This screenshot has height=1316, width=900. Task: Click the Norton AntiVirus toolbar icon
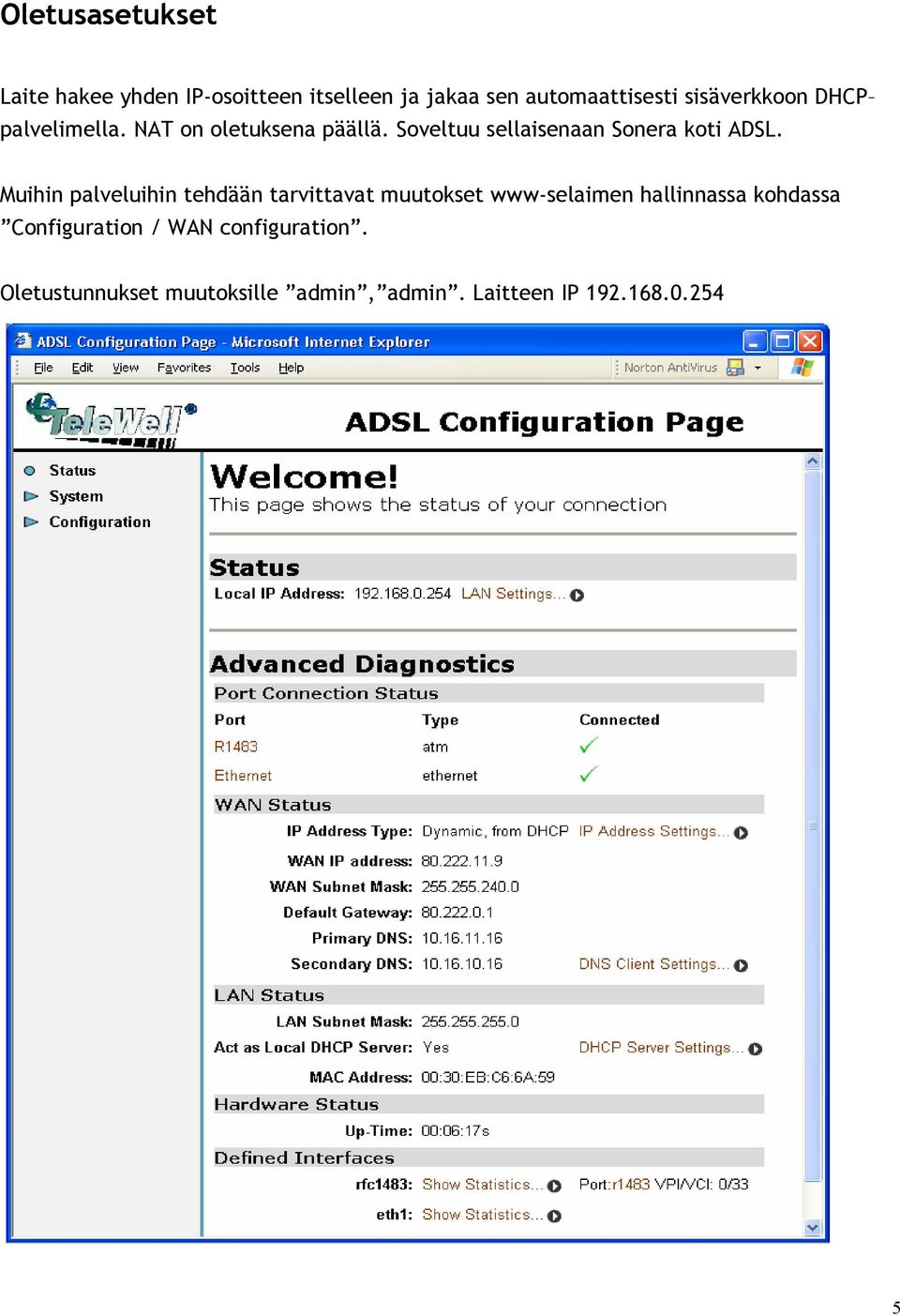coord(736,368)
